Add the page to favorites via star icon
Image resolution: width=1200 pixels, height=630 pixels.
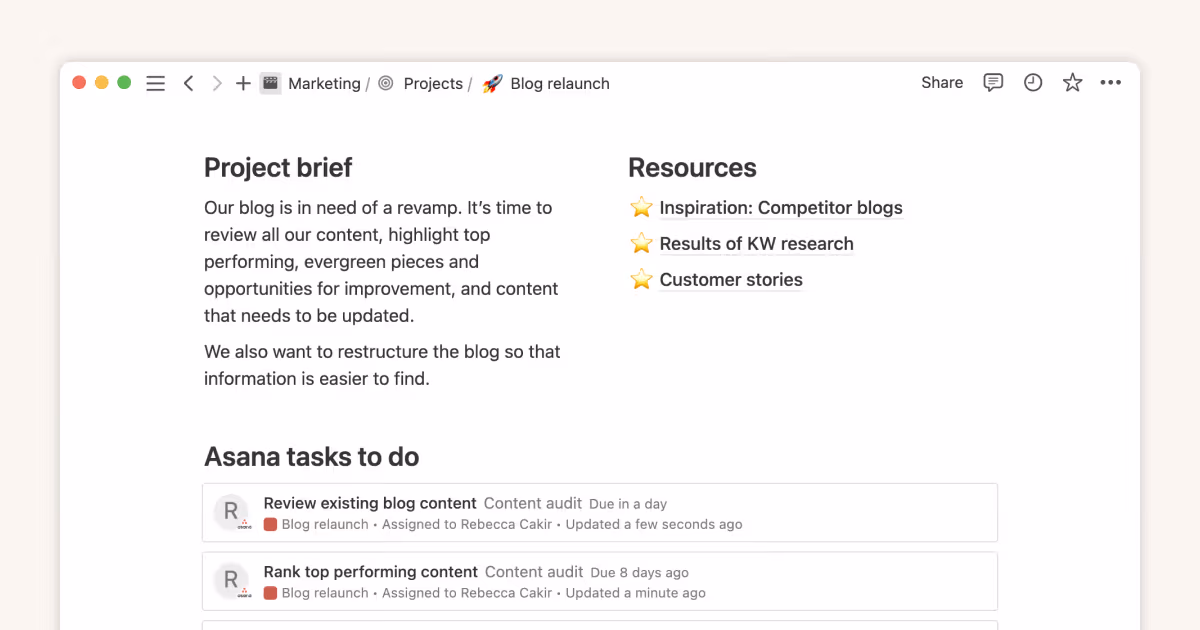click(x=1072, y=83)
